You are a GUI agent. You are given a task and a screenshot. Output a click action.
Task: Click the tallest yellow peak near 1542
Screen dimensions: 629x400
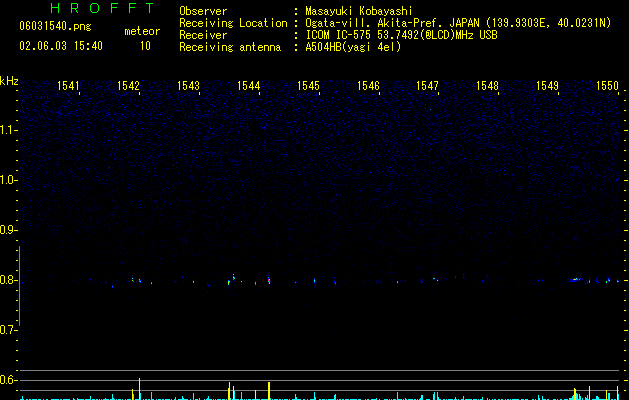pyautogui.click(x=140, y=388)
